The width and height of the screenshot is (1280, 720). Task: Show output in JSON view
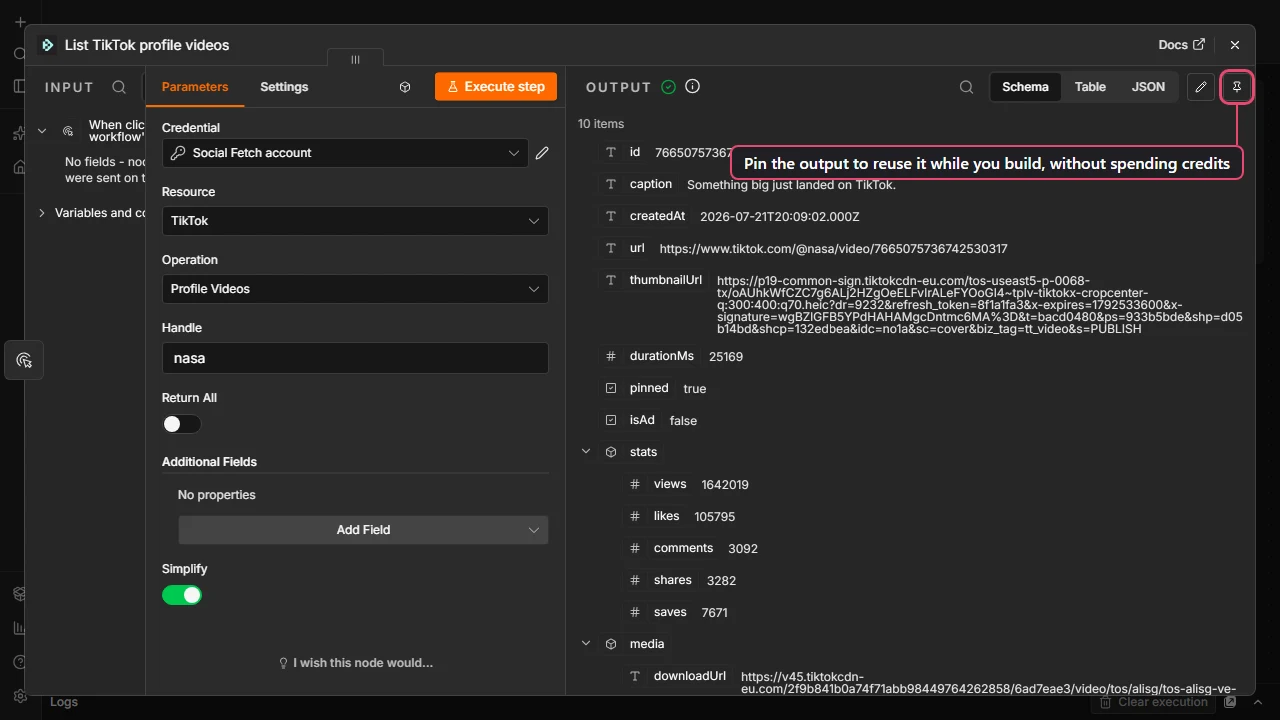coord(1148,87)
